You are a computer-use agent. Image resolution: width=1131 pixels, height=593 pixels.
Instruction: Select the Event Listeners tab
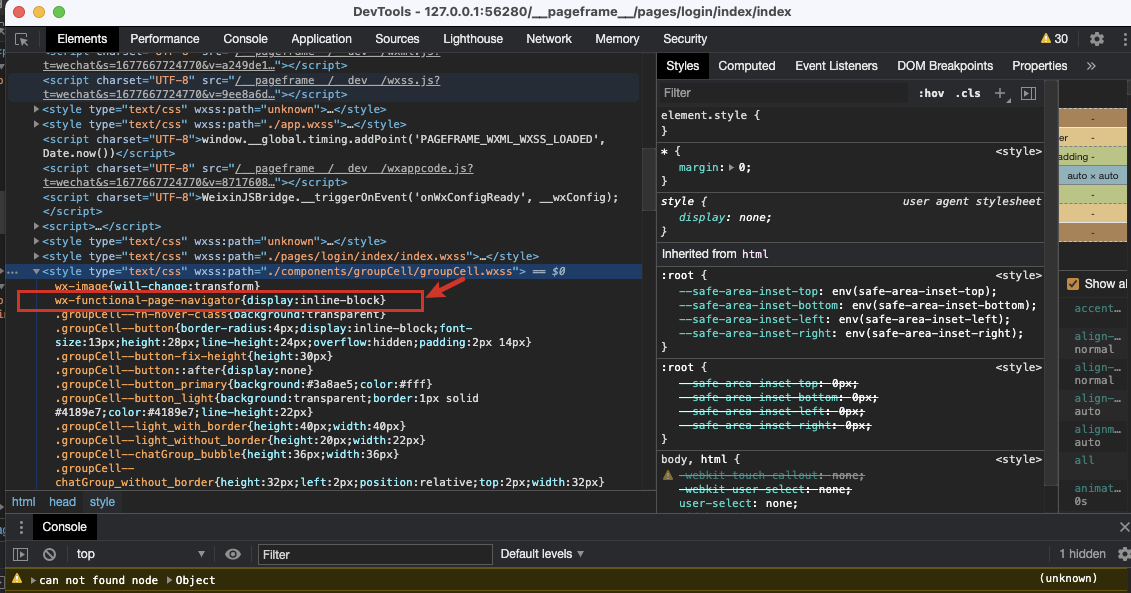tap(836, 66)
